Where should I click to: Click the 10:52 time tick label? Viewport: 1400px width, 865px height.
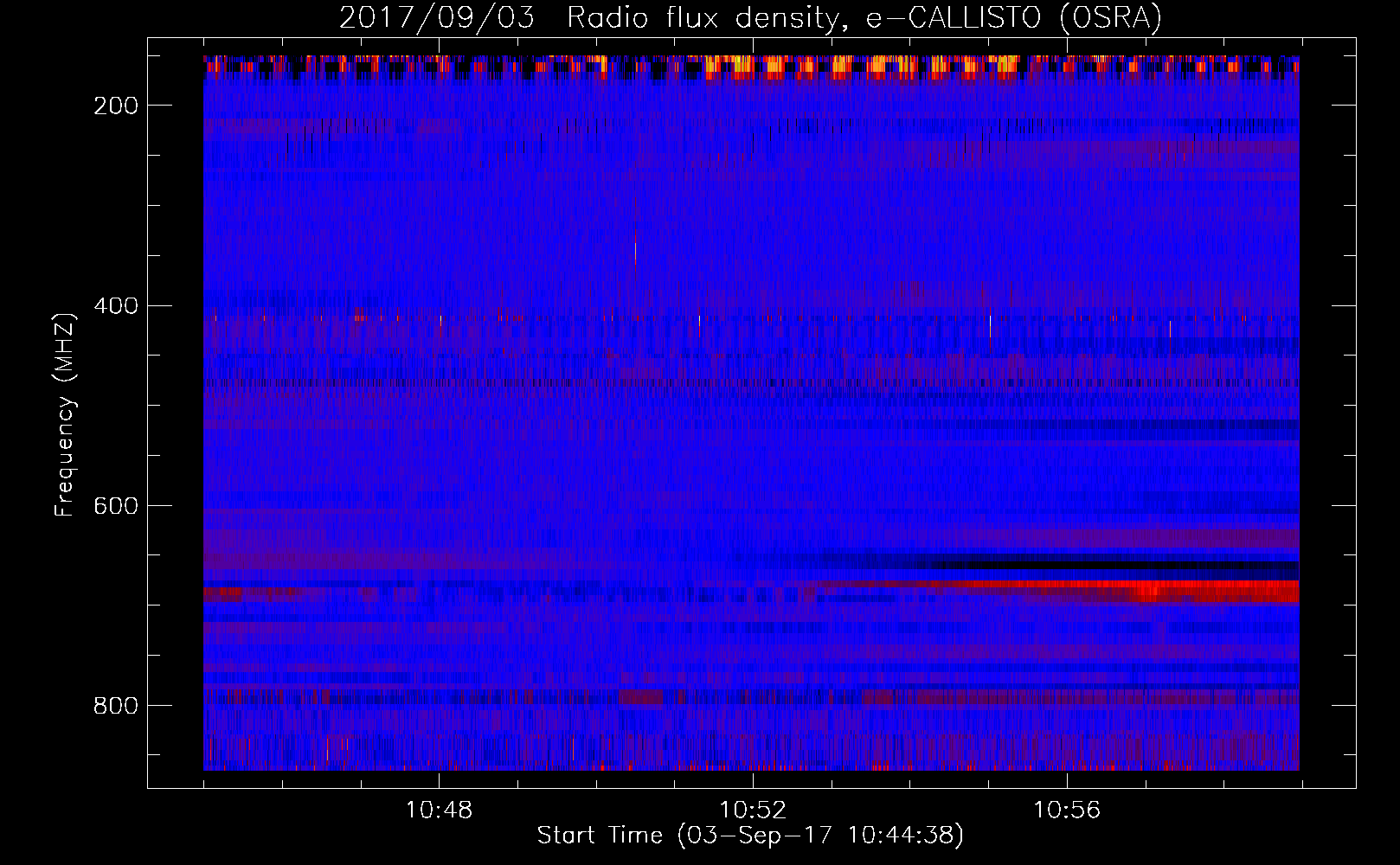point(753,810)
